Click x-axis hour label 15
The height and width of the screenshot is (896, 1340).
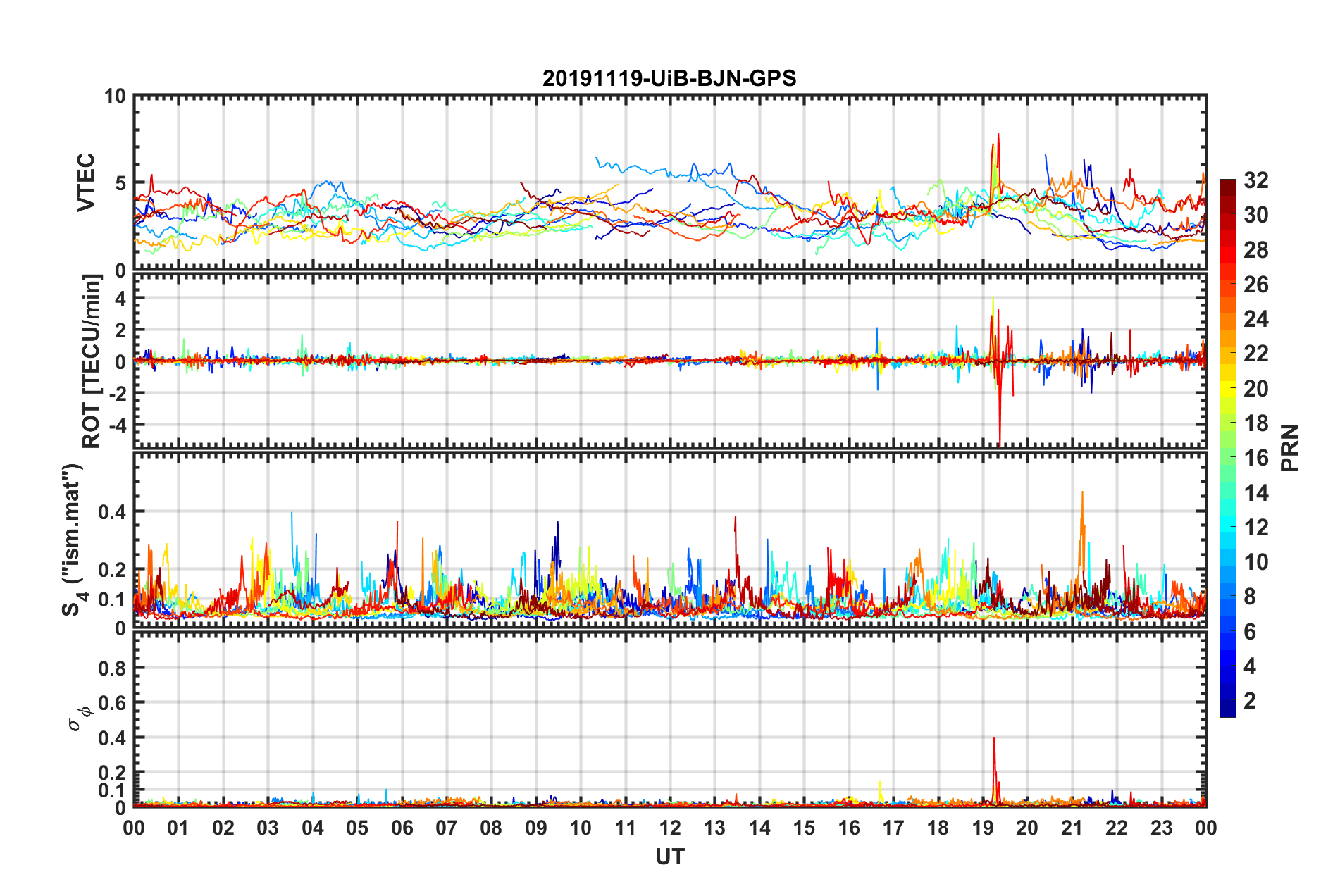pyautogui.click(x=804, y=828)
